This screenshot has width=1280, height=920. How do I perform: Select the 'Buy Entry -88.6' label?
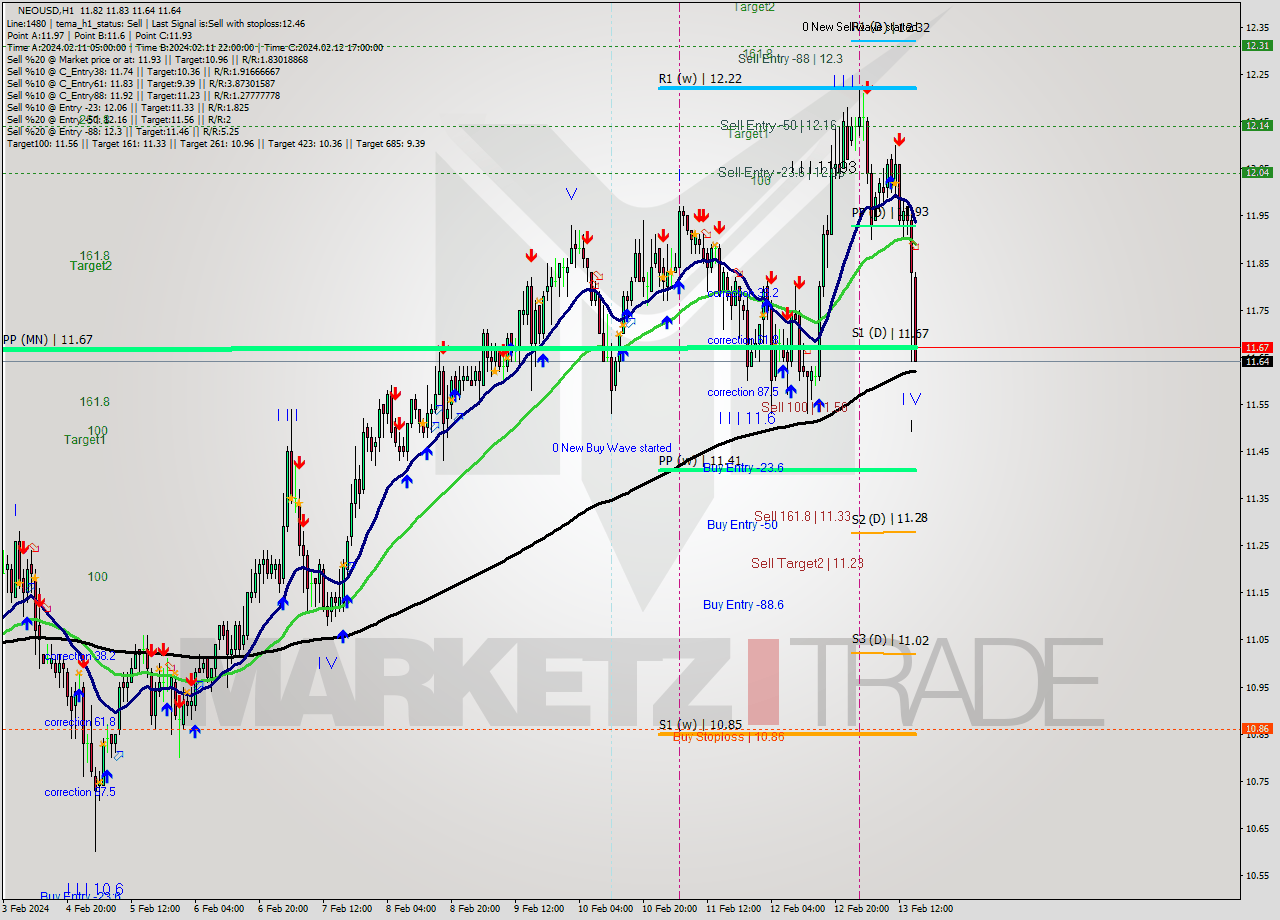coord(743,605)
